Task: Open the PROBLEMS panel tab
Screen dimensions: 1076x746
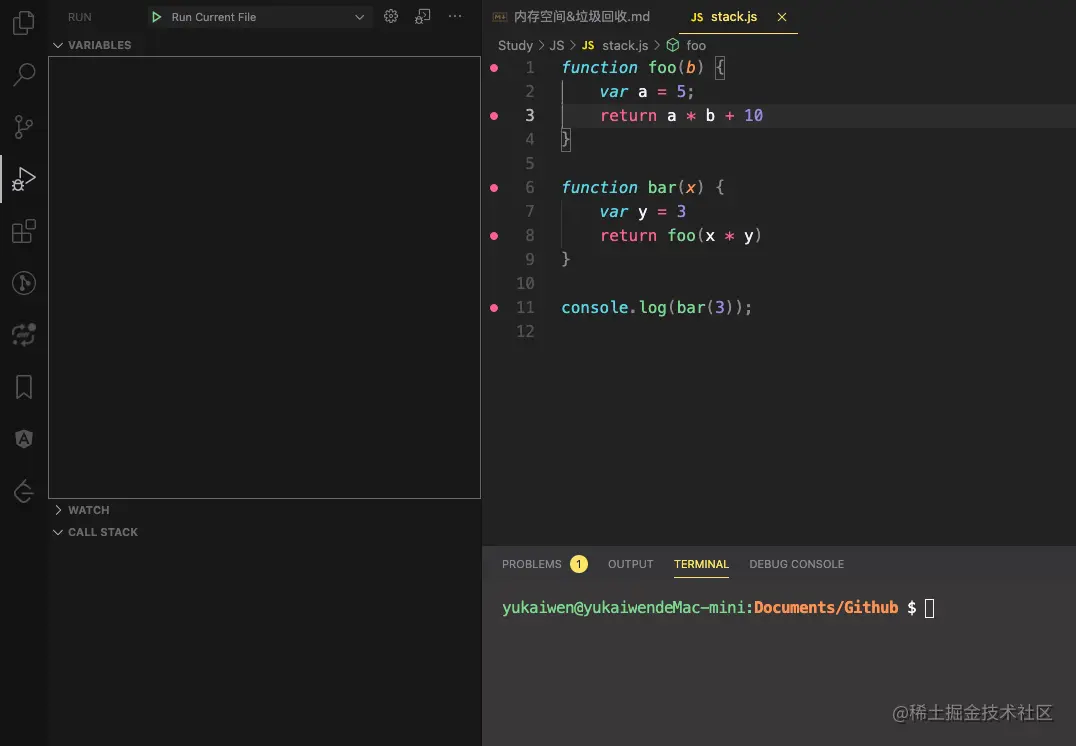Action: tap(531, 564)
